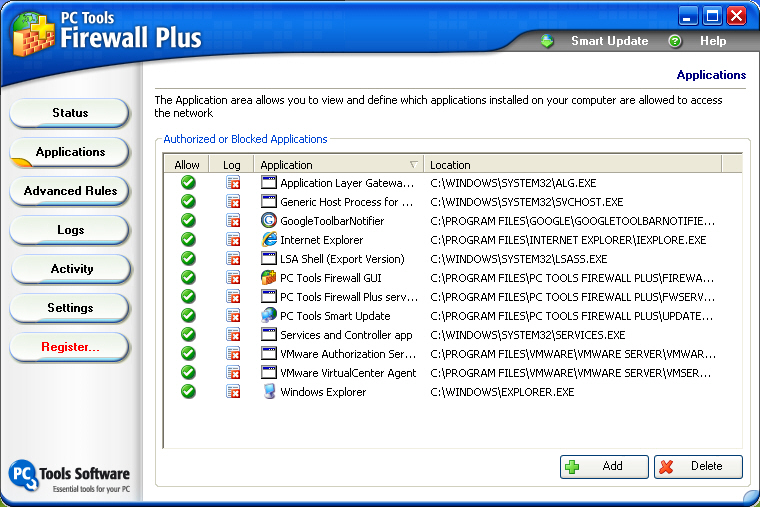The height and width of the screenshot is (507, 760).
Task: Select C:\WINDOWS\EXPLORER.EXE location text
Action: (x=502, y=392)
